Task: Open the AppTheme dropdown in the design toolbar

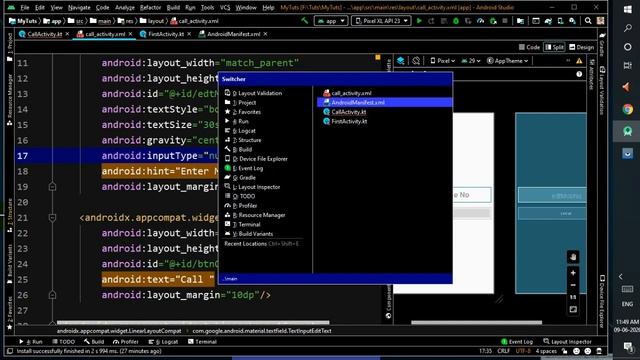Action: point(507,61)
